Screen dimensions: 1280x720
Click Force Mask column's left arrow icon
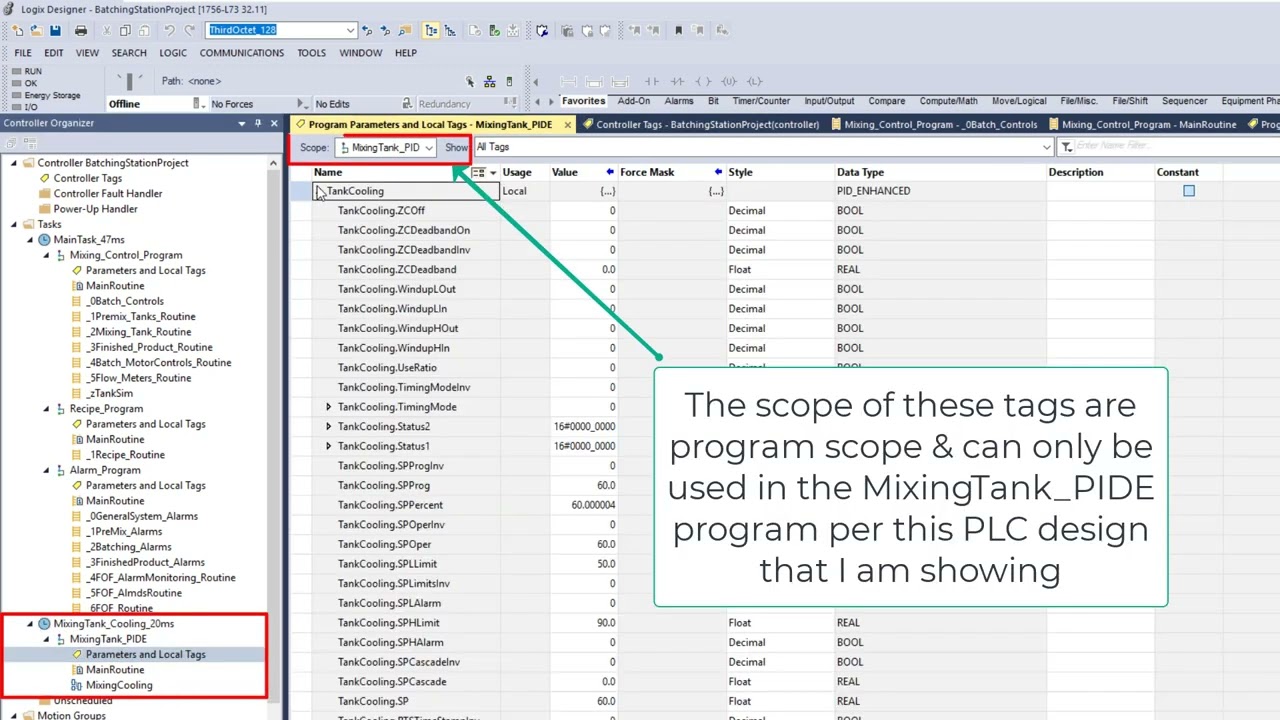pos(718,172)
